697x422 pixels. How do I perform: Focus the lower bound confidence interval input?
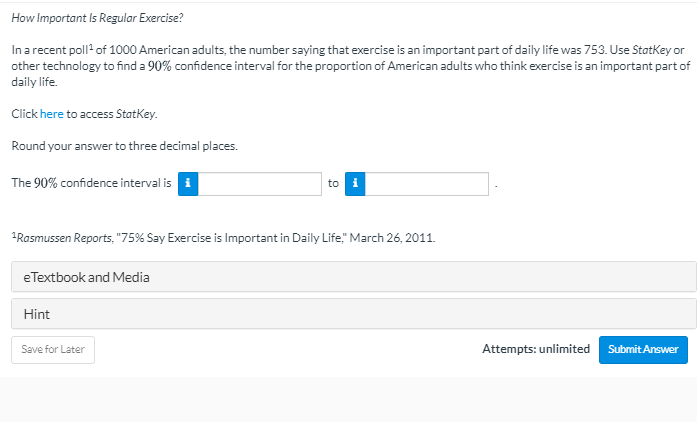click(x=259, y=184)
